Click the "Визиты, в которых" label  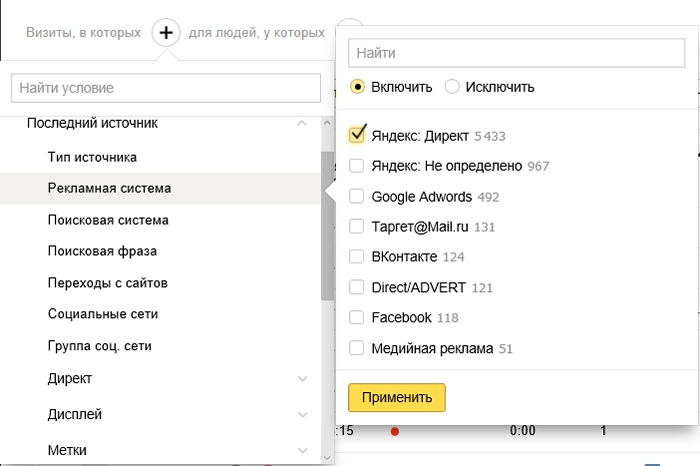tap(83, 33)
